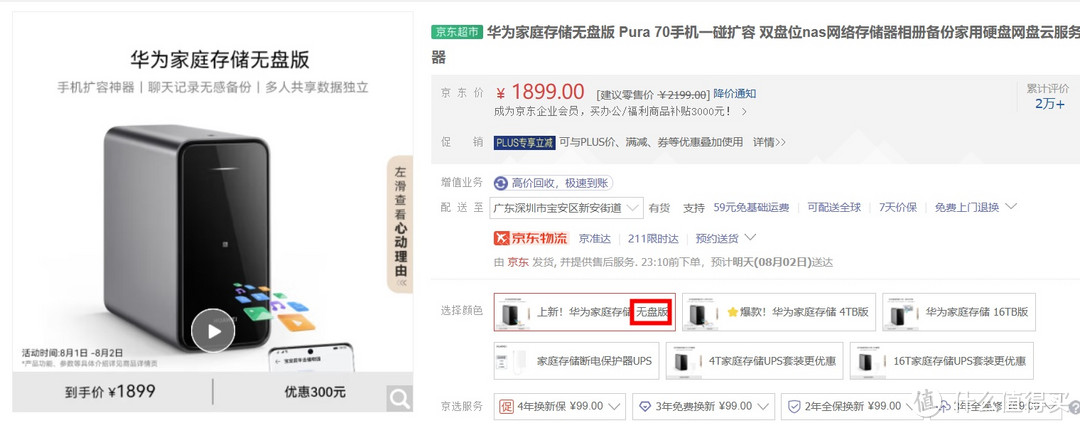Click the magnifier zoom icon under product image
Screen dimensions: 1080x428
[399, 398]
